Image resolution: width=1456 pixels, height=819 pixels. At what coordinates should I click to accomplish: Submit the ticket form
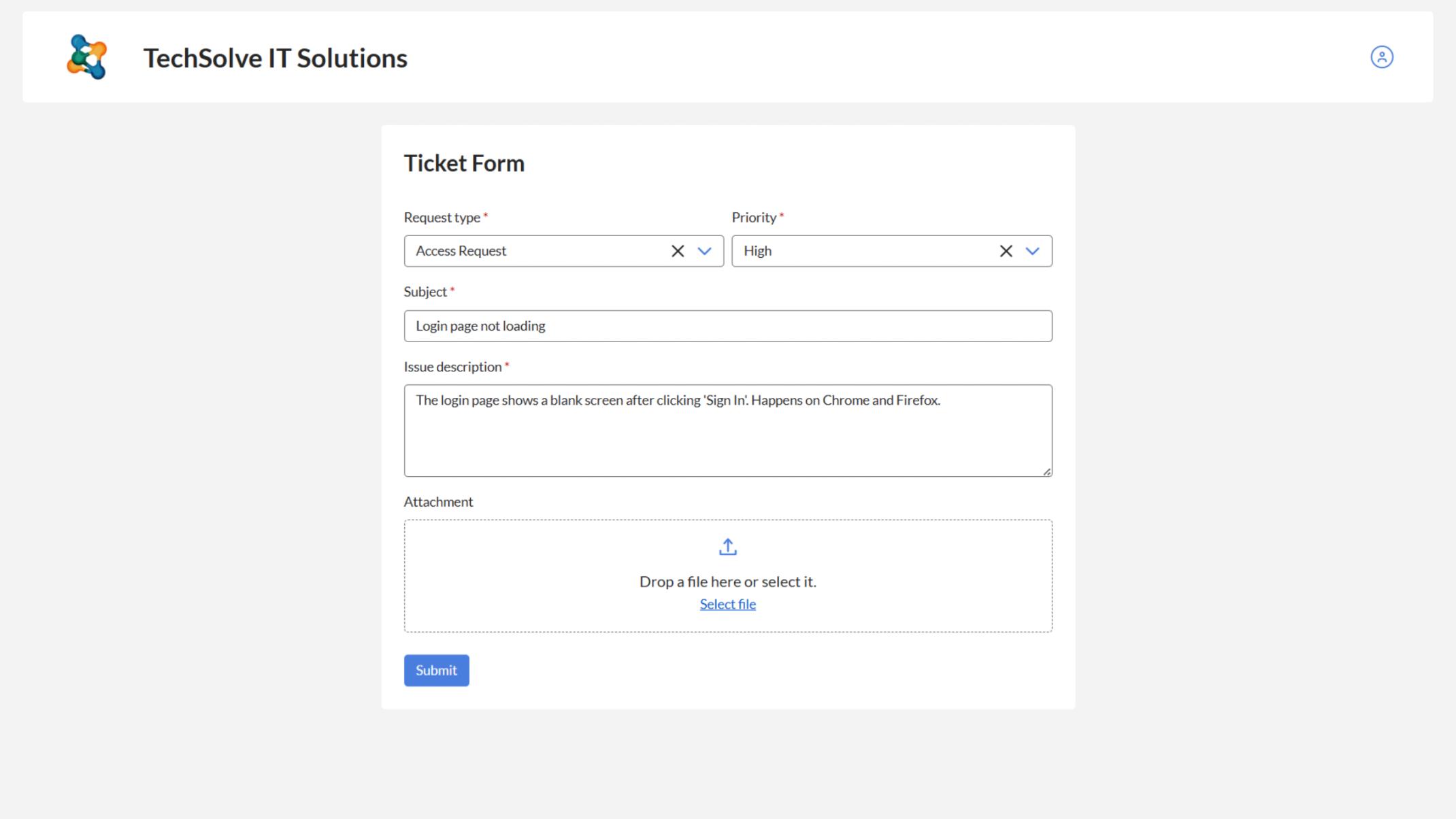436,670
